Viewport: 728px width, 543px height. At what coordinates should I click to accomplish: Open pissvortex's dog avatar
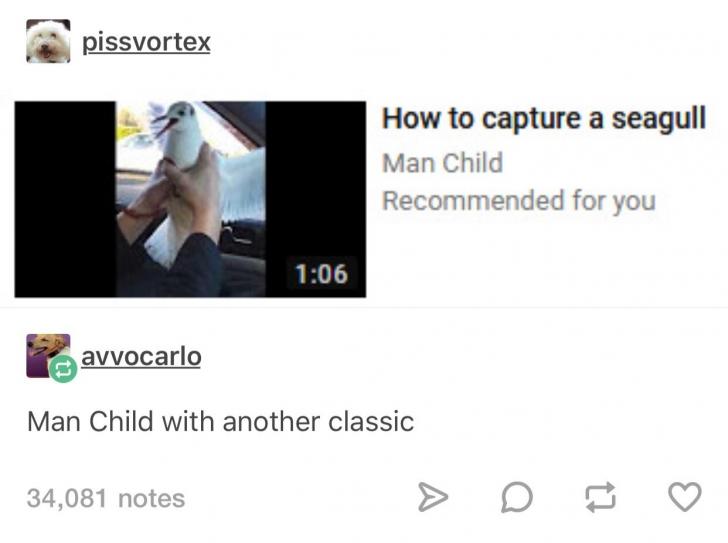pos(48,41)
